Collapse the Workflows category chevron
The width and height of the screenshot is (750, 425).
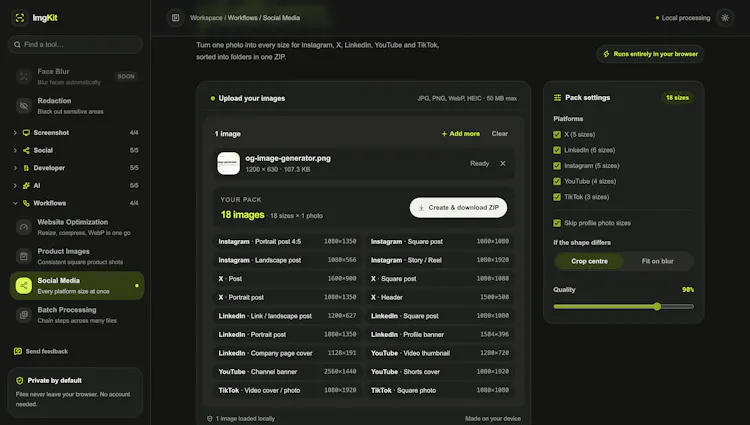tap(15, 203)
